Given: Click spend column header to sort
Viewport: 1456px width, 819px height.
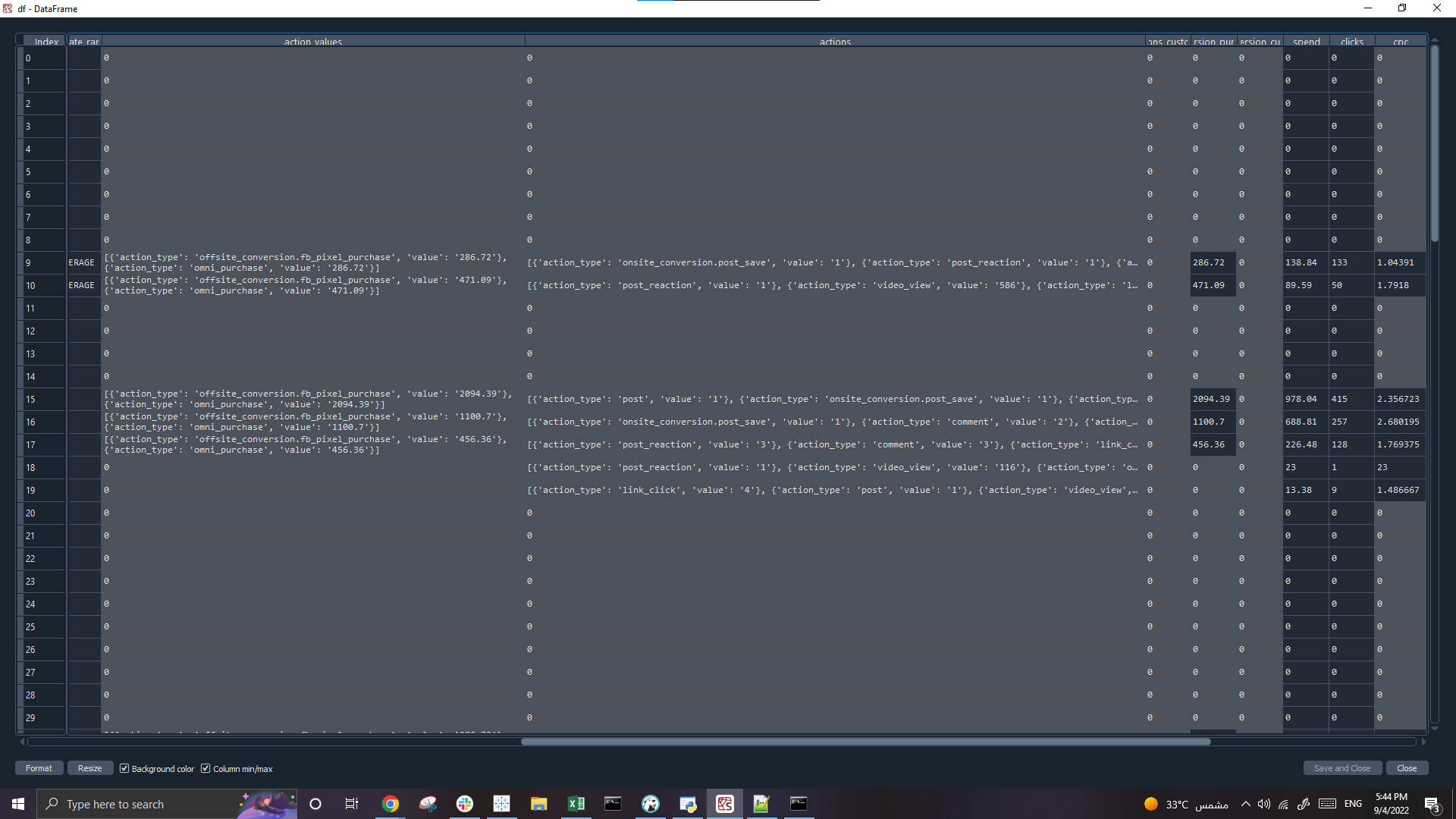Looking at the screenshot, I should tap(1305, 41).
